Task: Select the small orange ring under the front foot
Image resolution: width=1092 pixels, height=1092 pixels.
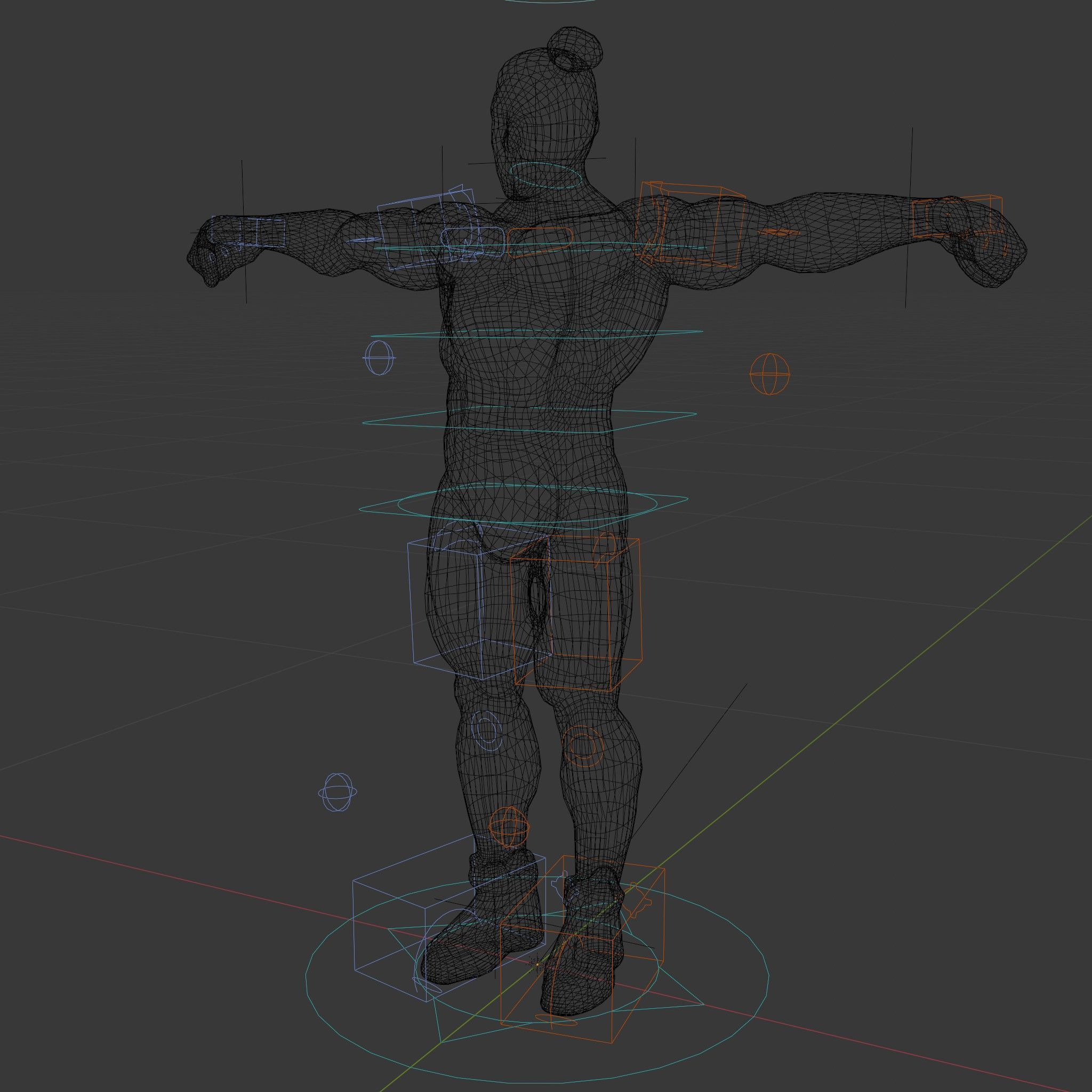Action: pyautogui.click(x=556, y=1019)
